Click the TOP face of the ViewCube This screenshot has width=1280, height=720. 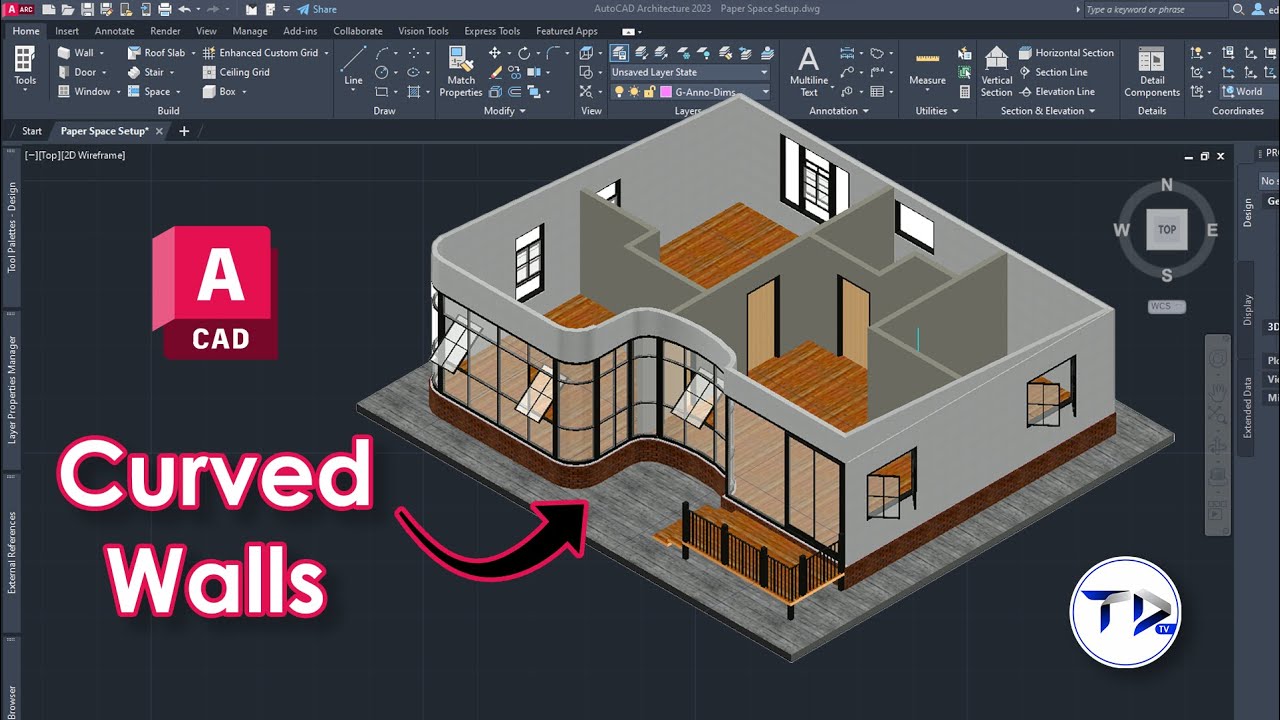click(x=1166, y=229)
